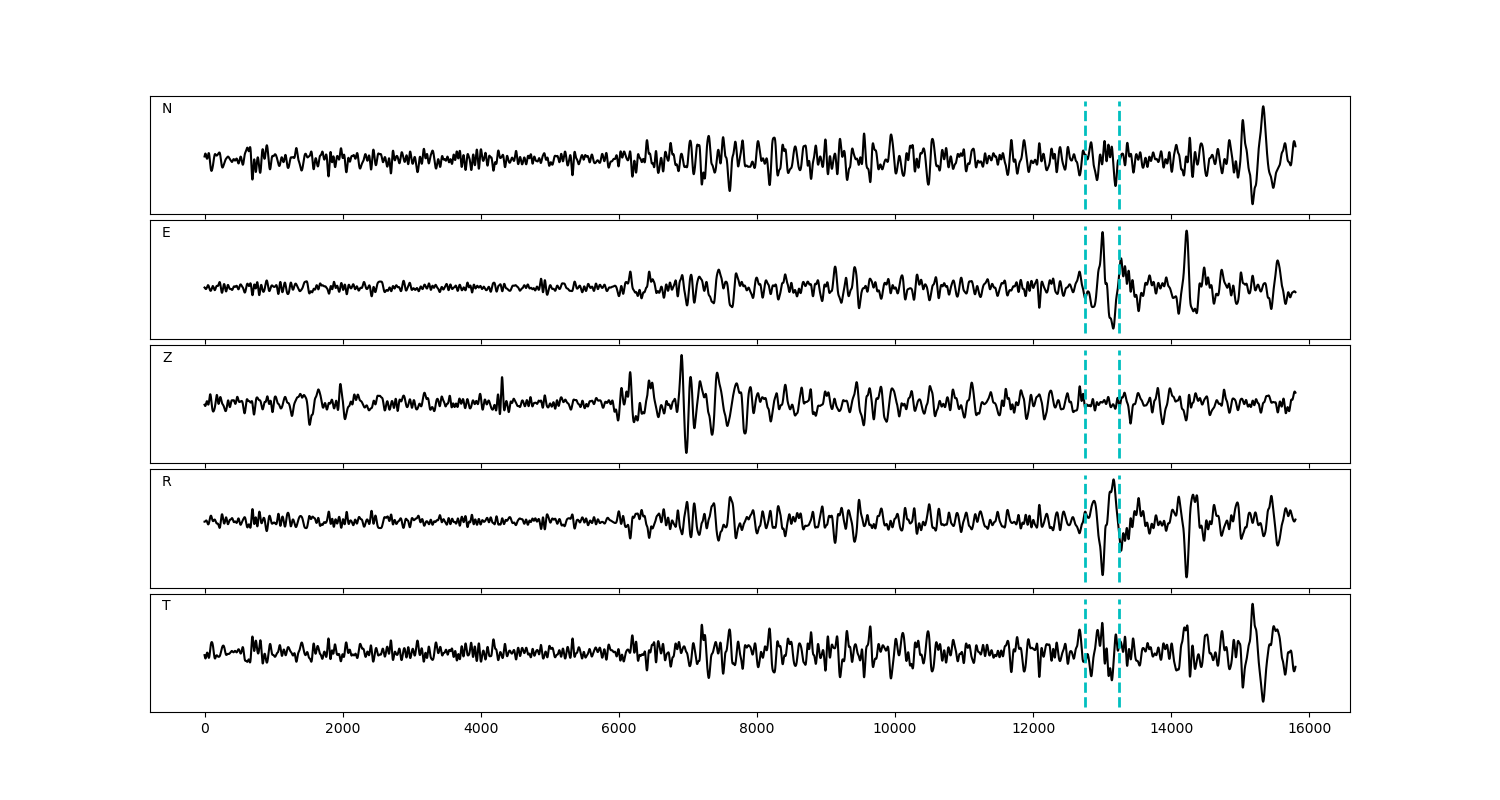Click the highest peak in N trace
This screenshot has width=1500, height=800.
1263,107
